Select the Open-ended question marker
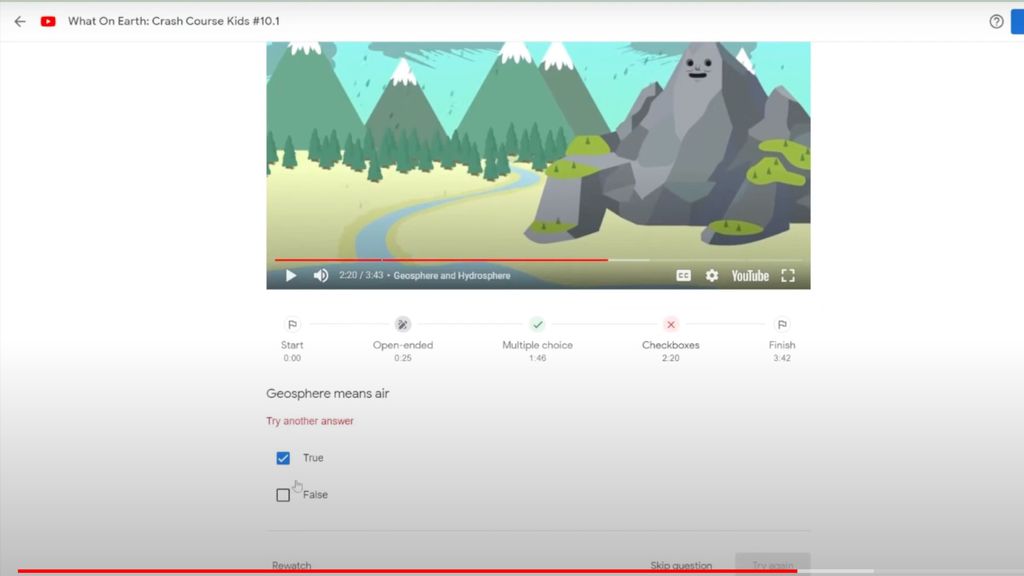 (402, 324)
